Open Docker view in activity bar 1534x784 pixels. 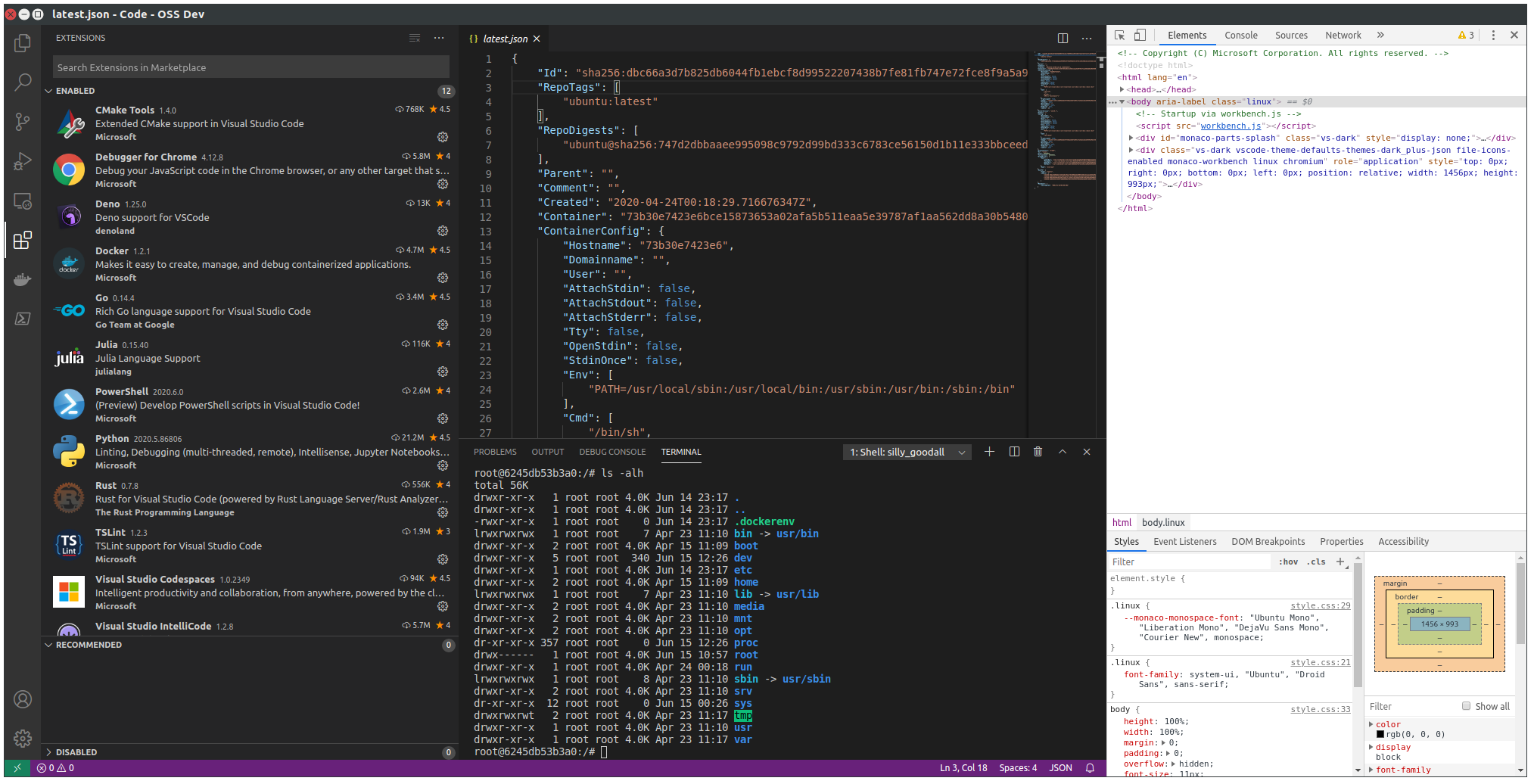tap(23, 280)
